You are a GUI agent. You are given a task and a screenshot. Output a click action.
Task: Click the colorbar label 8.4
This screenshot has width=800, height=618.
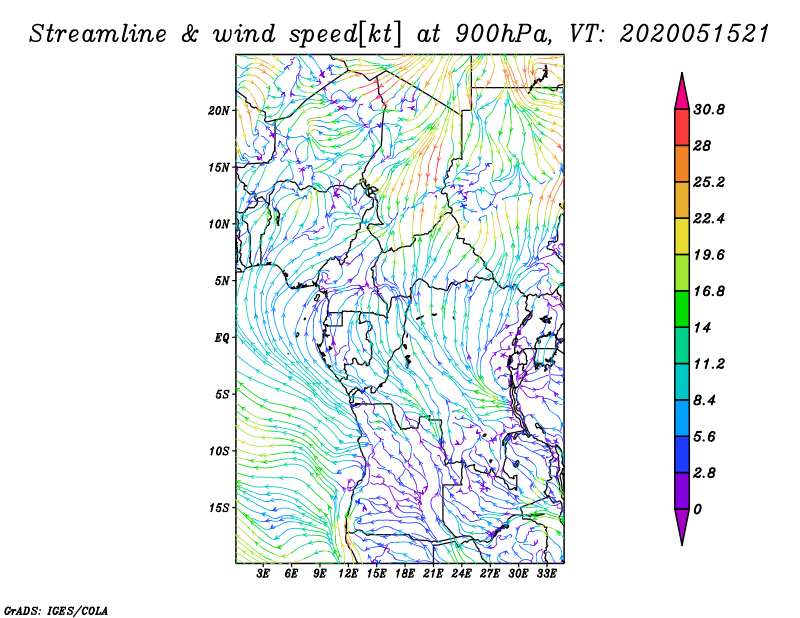click(705, 400)
